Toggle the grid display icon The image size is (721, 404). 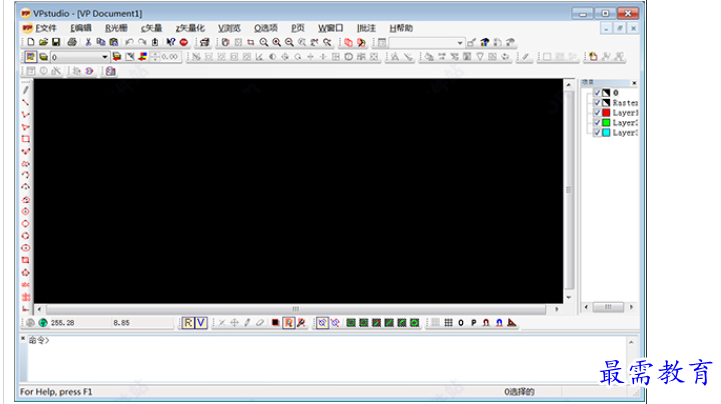448,323
